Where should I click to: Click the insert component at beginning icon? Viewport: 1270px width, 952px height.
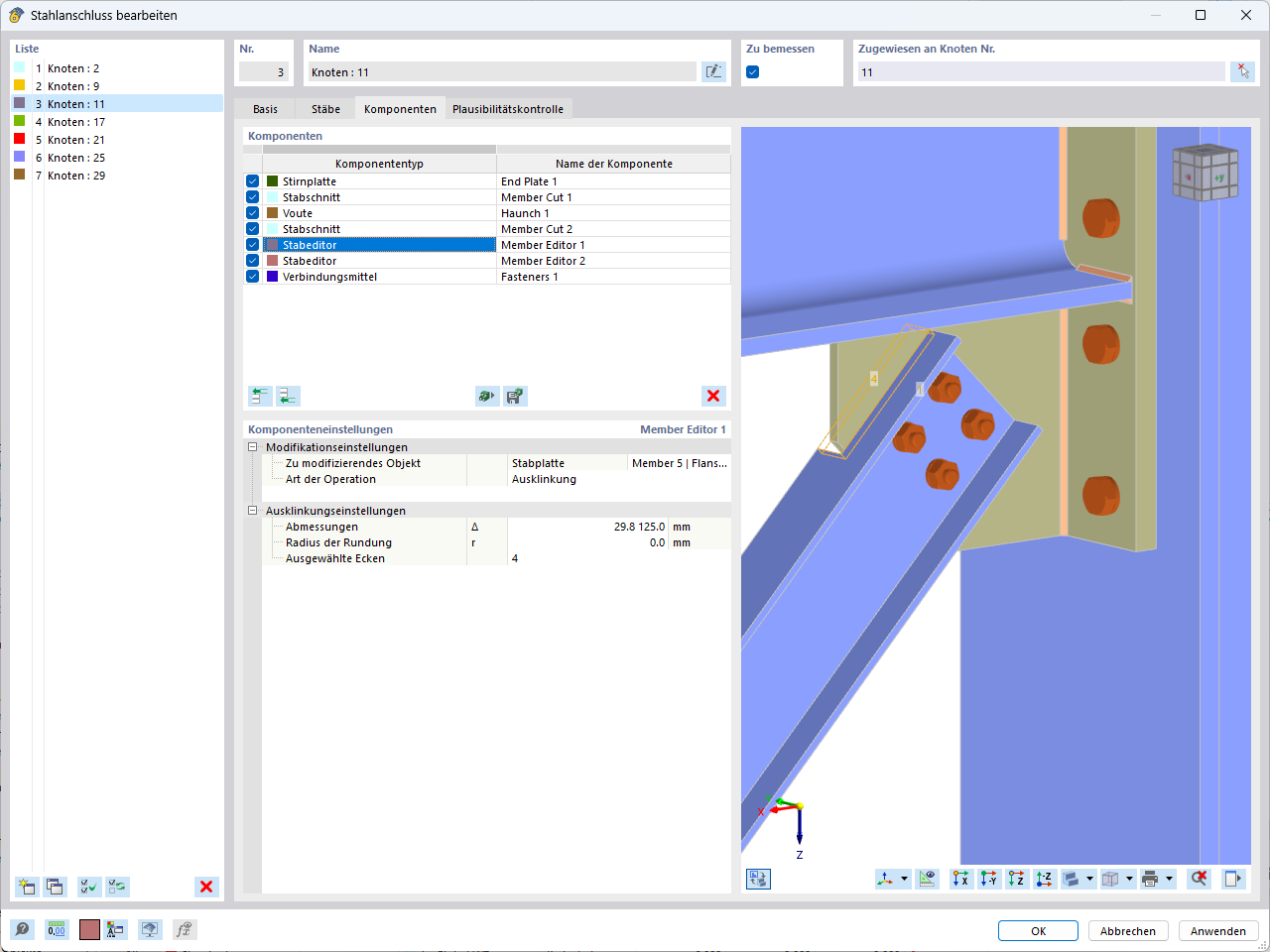(x=260, y=396)
